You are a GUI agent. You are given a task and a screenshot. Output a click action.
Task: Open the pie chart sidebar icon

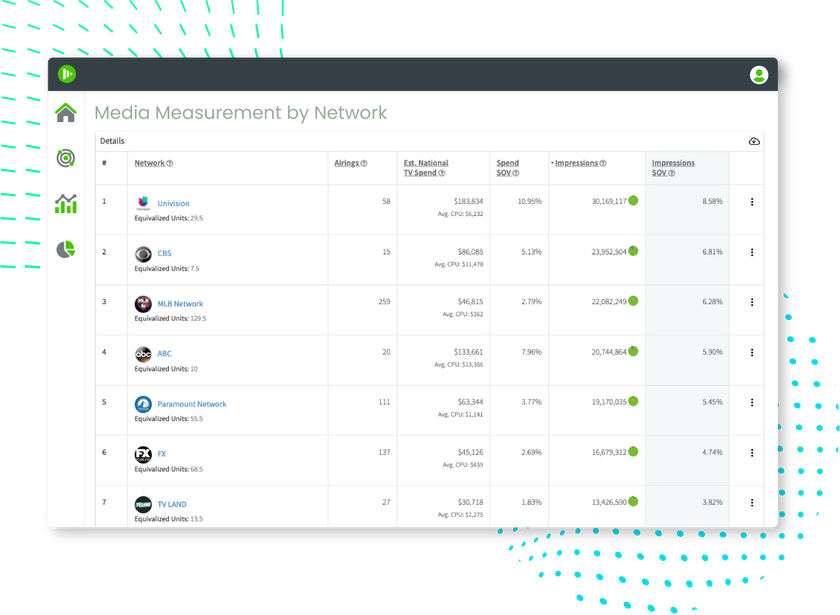pyautogui.click(x=66, y=249)
